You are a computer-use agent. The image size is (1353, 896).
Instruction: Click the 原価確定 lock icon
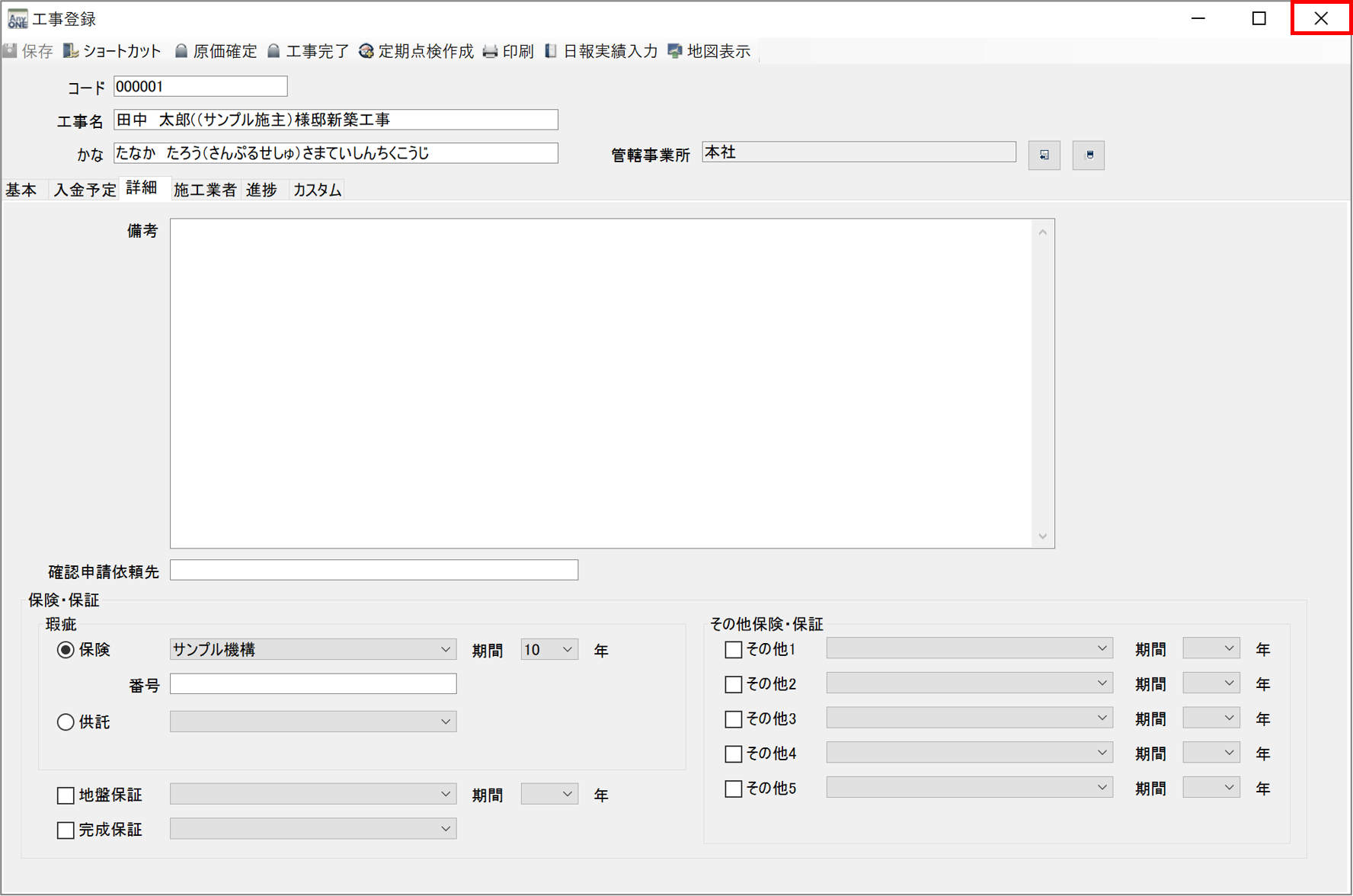181,51
